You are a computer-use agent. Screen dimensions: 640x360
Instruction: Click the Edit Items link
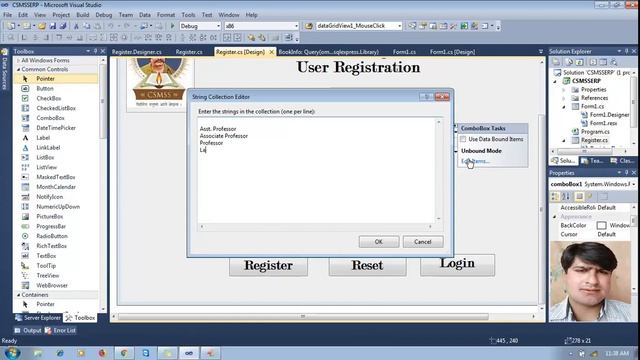pos(475,161)
